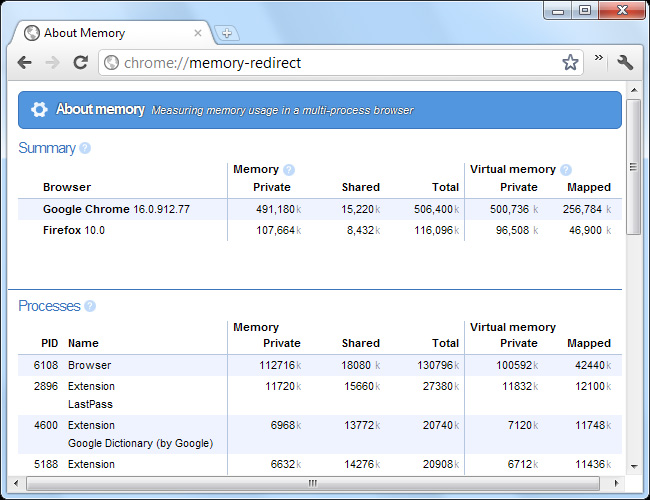Open the help icon next to Summary

pyautogui.click(x=85, y=148)
